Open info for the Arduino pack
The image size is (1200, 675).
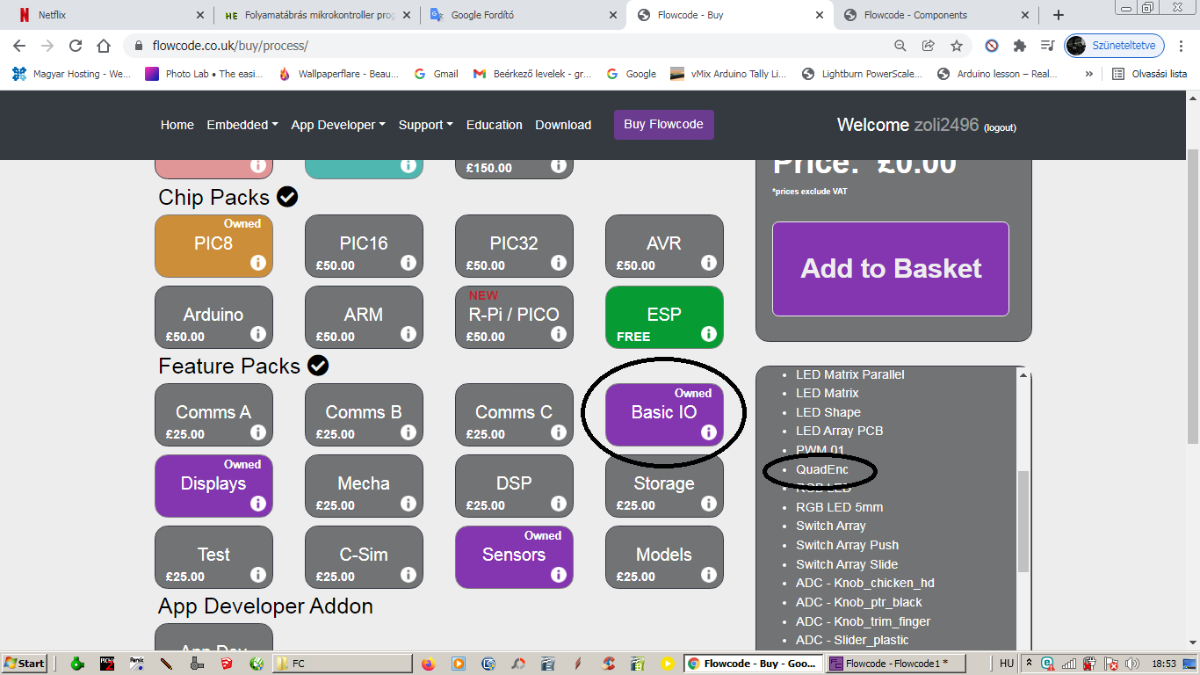(258, 334)
